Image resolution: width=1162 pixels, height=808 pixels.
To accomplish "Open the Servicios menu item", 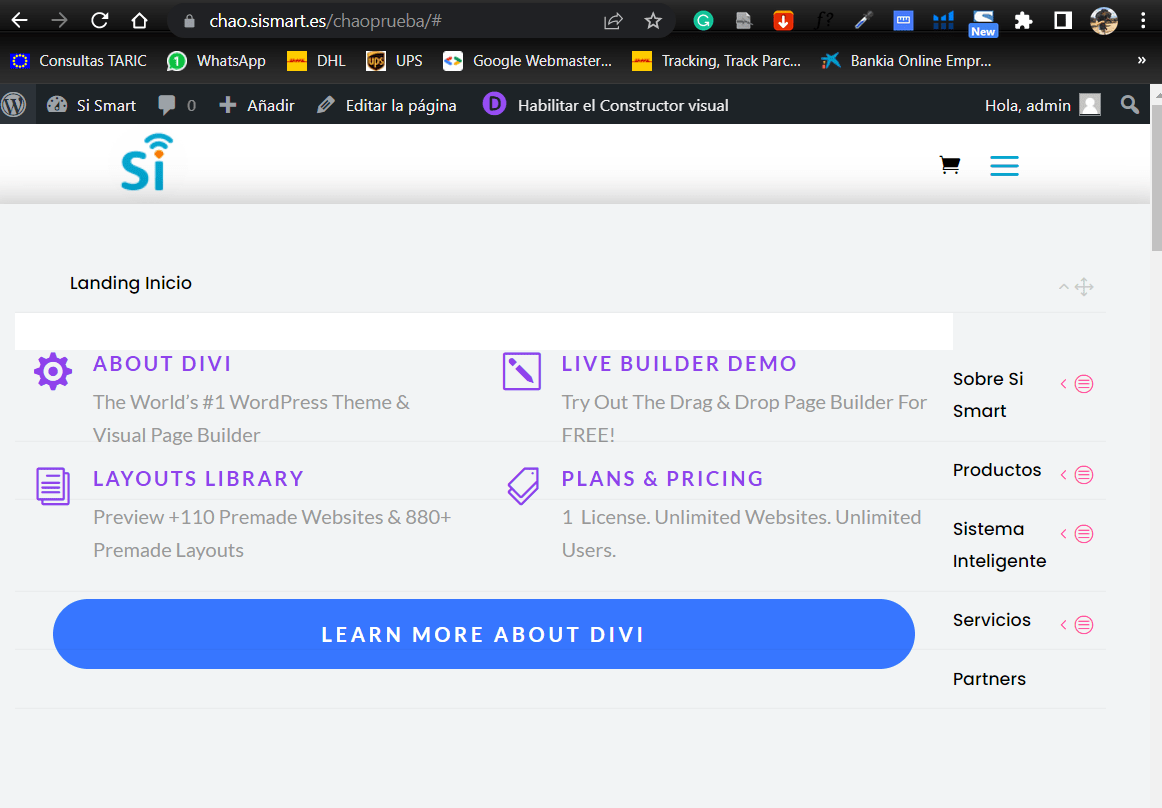I will pyautogui.click(x=992, y=620).
